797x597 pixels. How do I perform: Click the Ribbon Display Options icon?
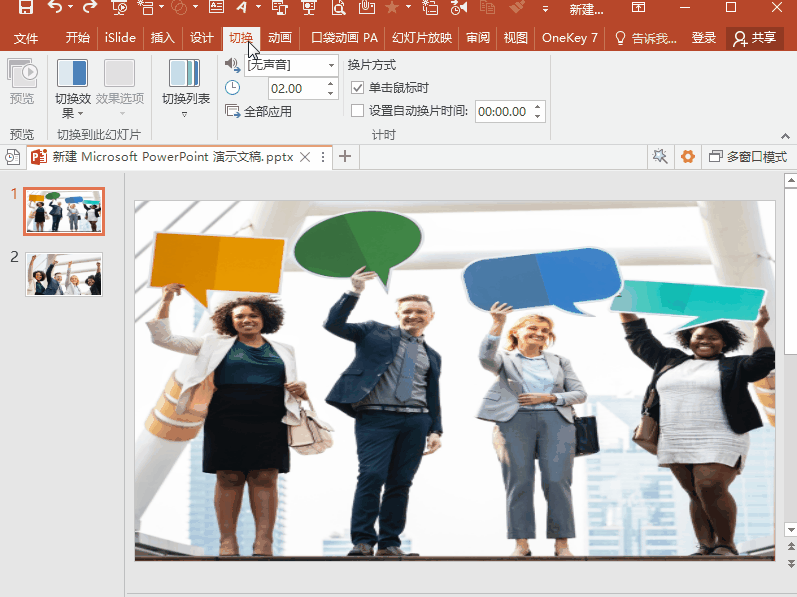tap(638, 7)
